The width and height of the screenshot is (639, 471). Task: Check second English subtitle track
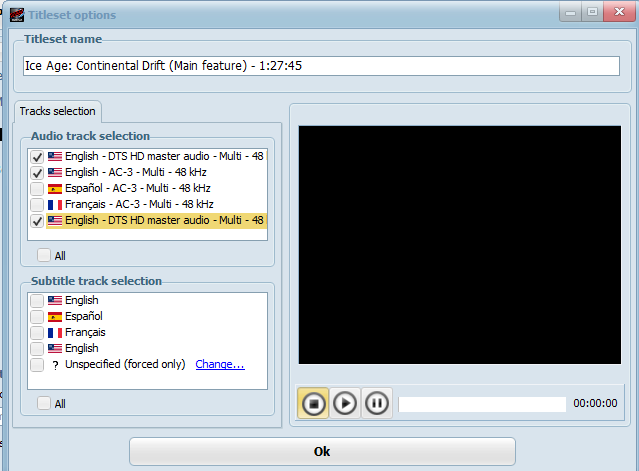point(37,348)
